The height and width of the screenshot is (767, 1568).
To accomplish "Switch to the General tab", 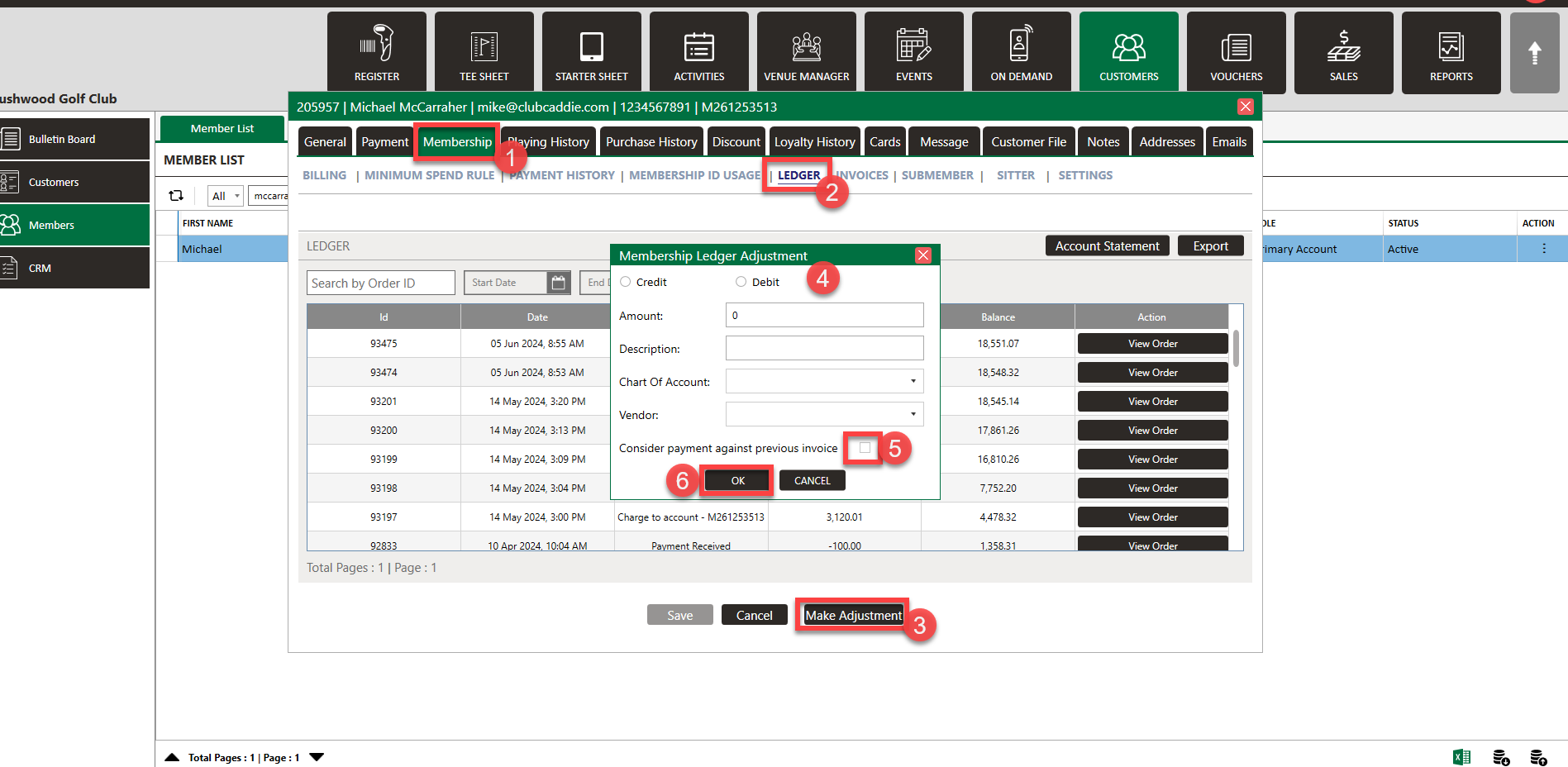I will pyautogui.click(x=325, y=142).
